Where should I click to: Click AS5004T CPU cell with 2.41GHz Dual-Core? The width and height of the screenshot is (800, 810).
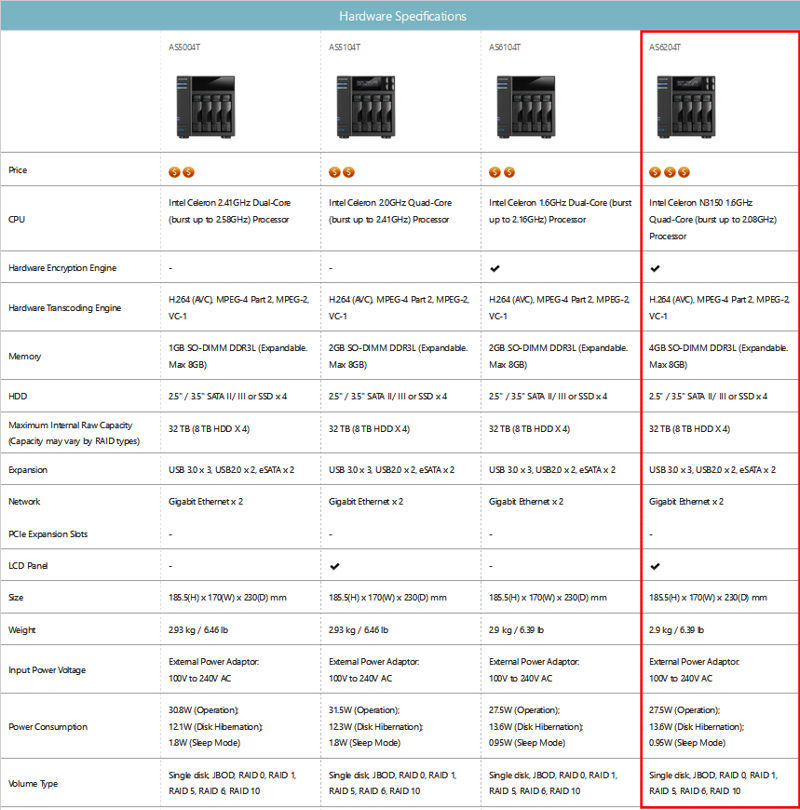coord(230,211)
